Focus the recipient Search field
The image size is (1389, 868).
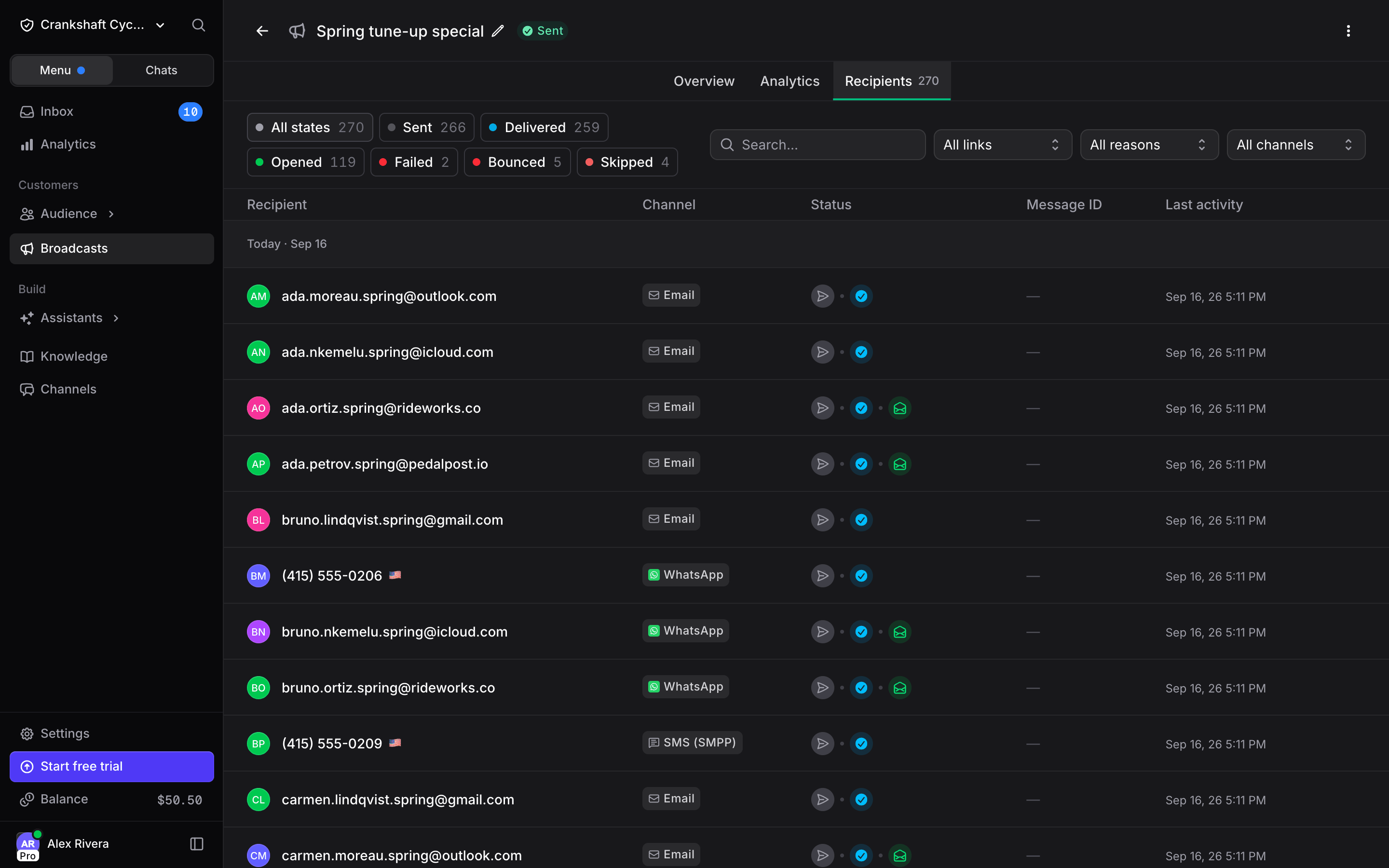coord(817,145)
